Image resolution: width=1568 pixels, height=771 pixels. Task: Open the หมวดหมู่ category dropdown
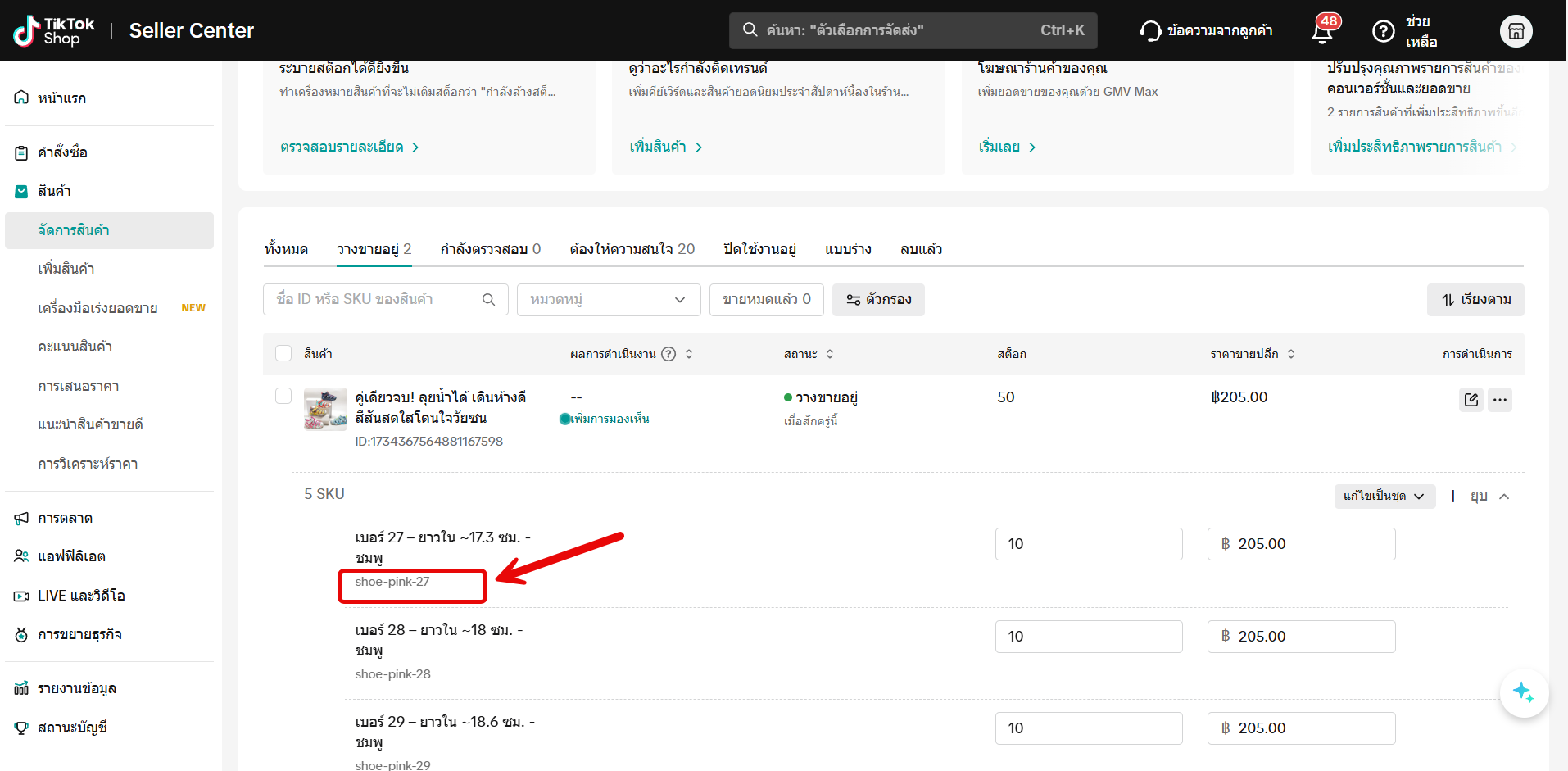608,300
